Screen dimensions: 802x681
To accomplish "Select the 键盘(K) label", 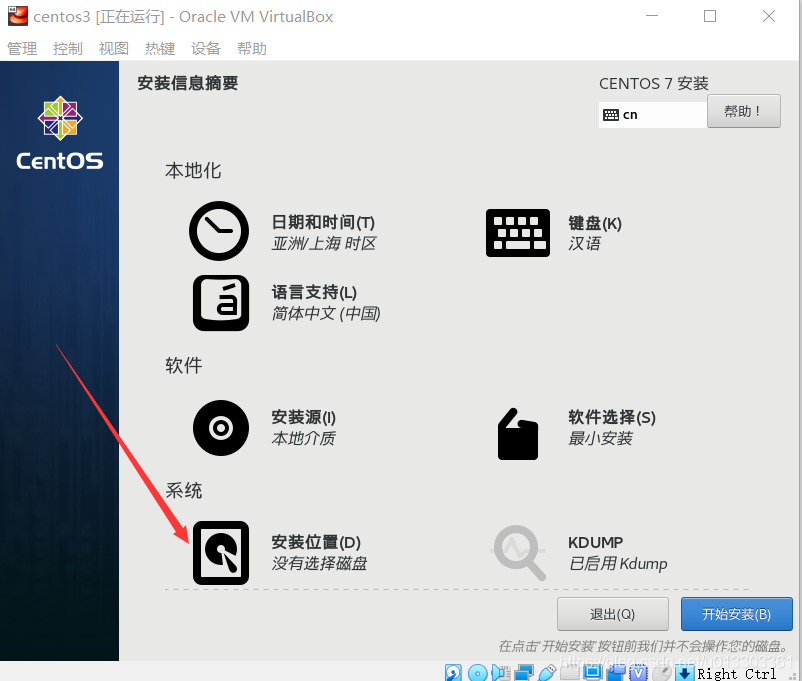I will 595,223.
